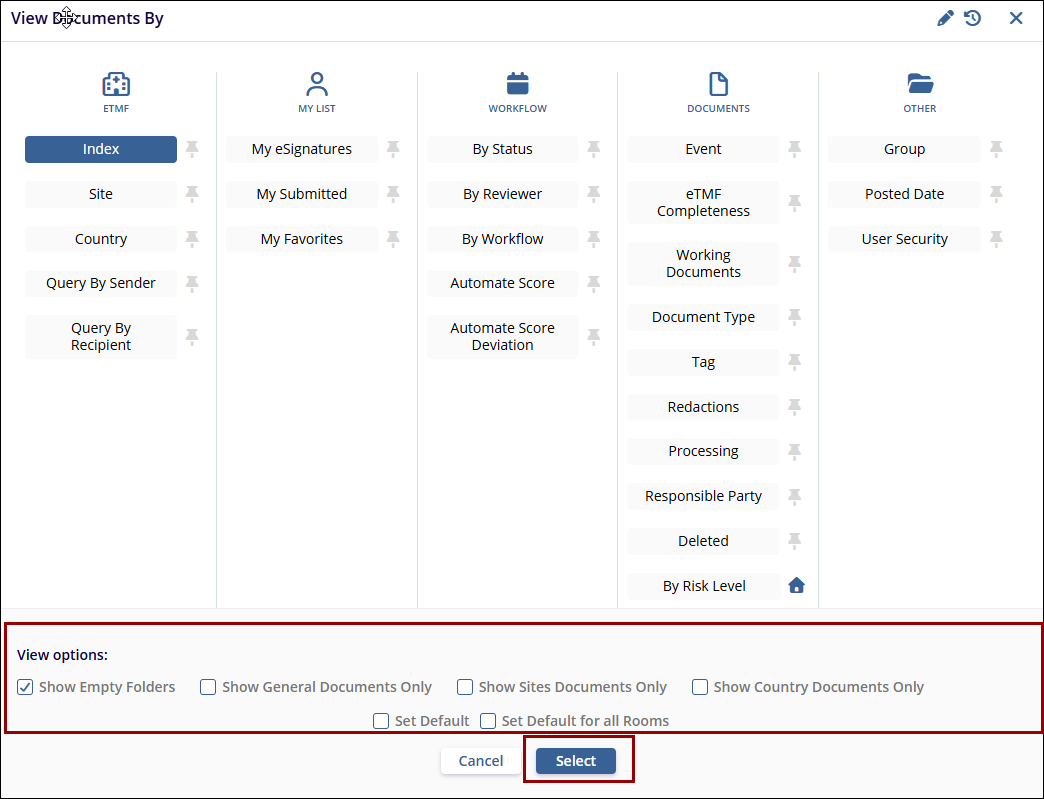Click the Select button
The width and height of the screenshot is (1044, 799).
pyautogui.click(x=576, y=761)
